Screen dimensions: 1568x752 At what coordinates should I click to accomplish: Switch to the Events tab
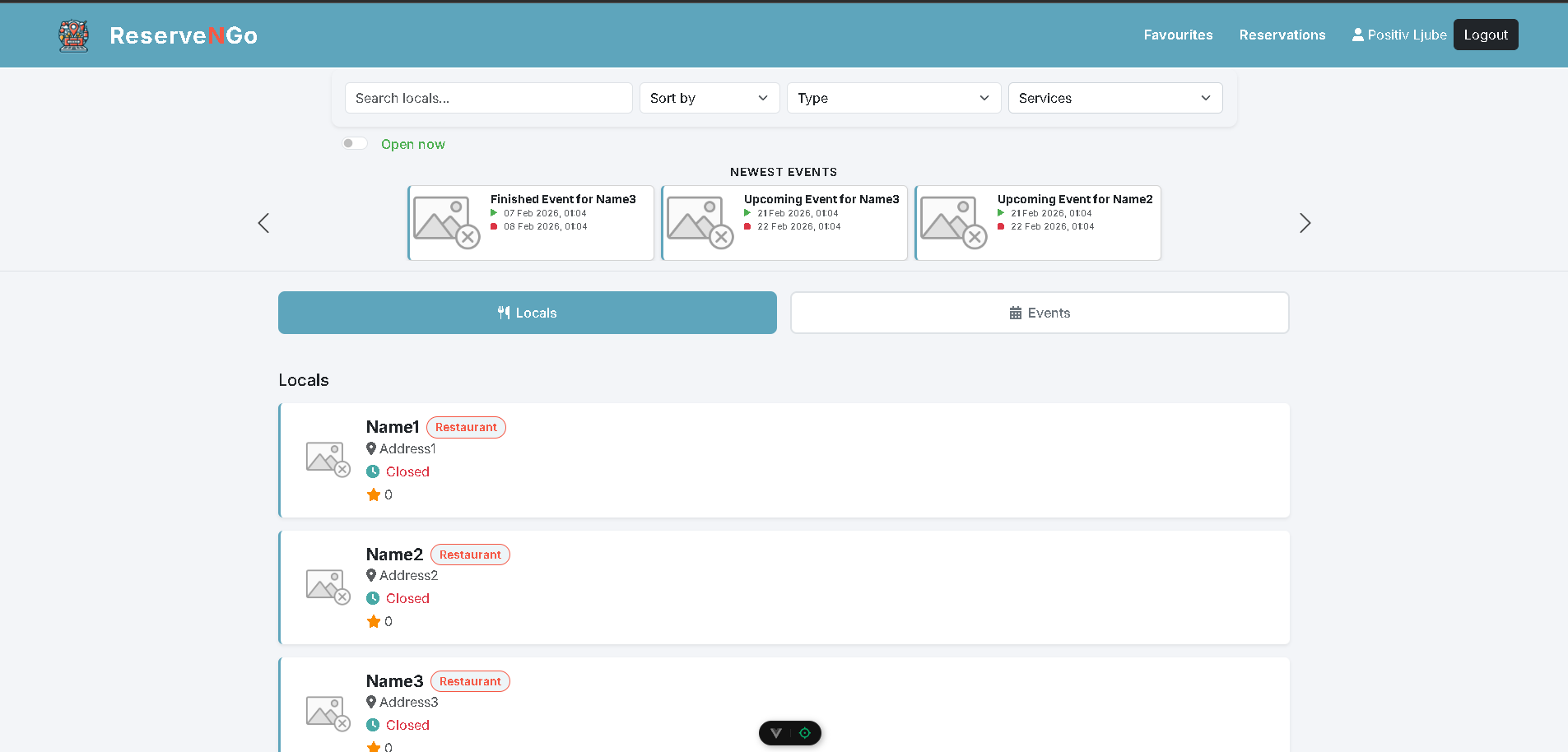(1039, 313)
